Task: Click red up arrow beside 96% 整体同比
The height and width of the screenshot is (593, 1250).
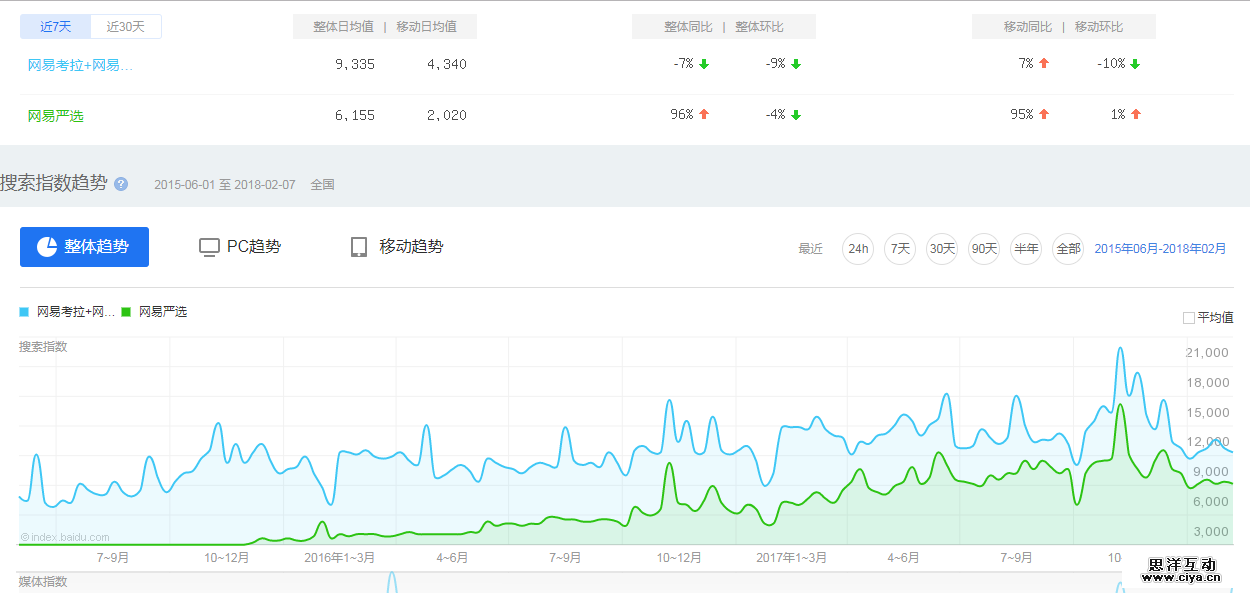Action: pos(704,115)
